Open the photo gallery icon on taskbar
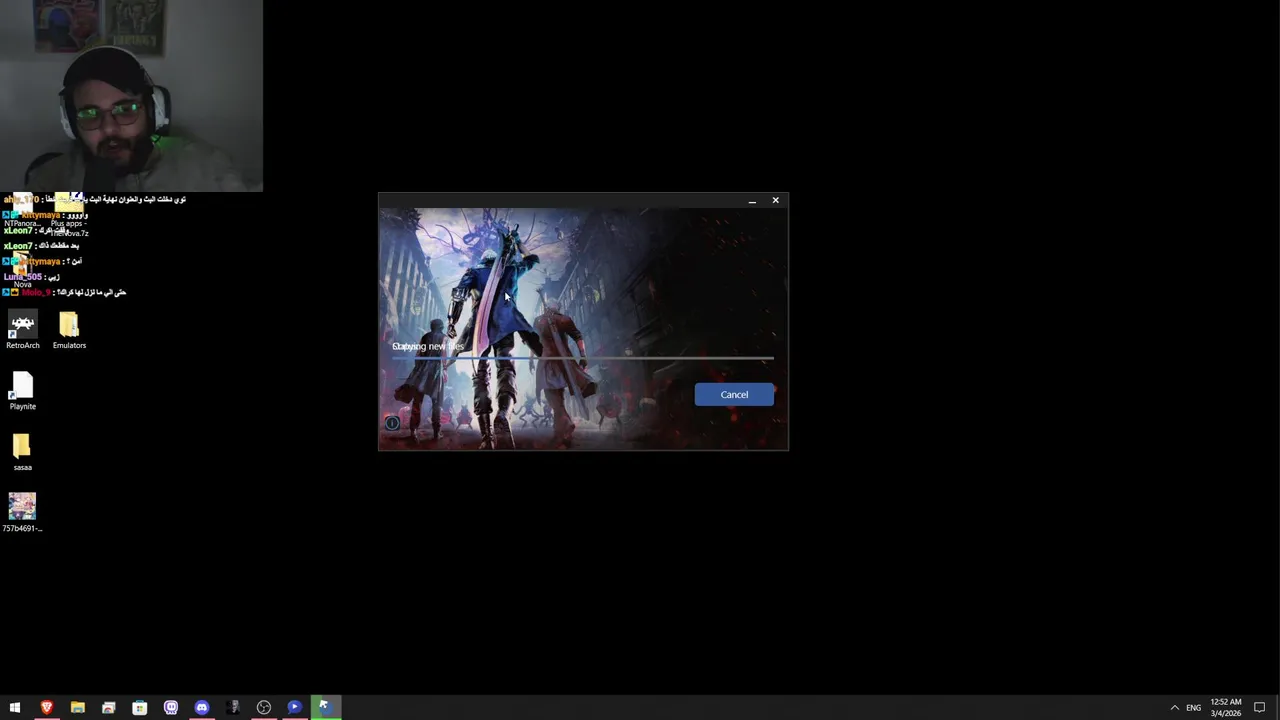 pos(108,707)
